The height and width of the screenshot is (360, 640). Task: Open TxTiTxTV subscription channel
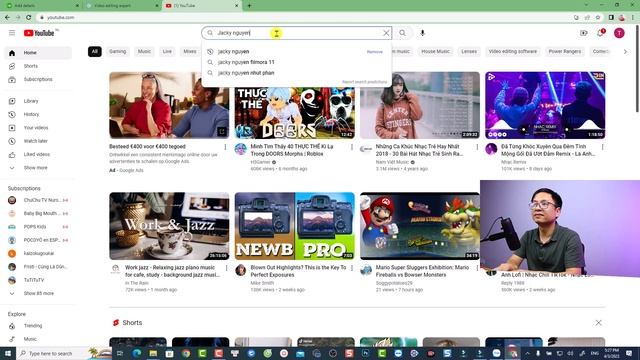pos(38,280)
